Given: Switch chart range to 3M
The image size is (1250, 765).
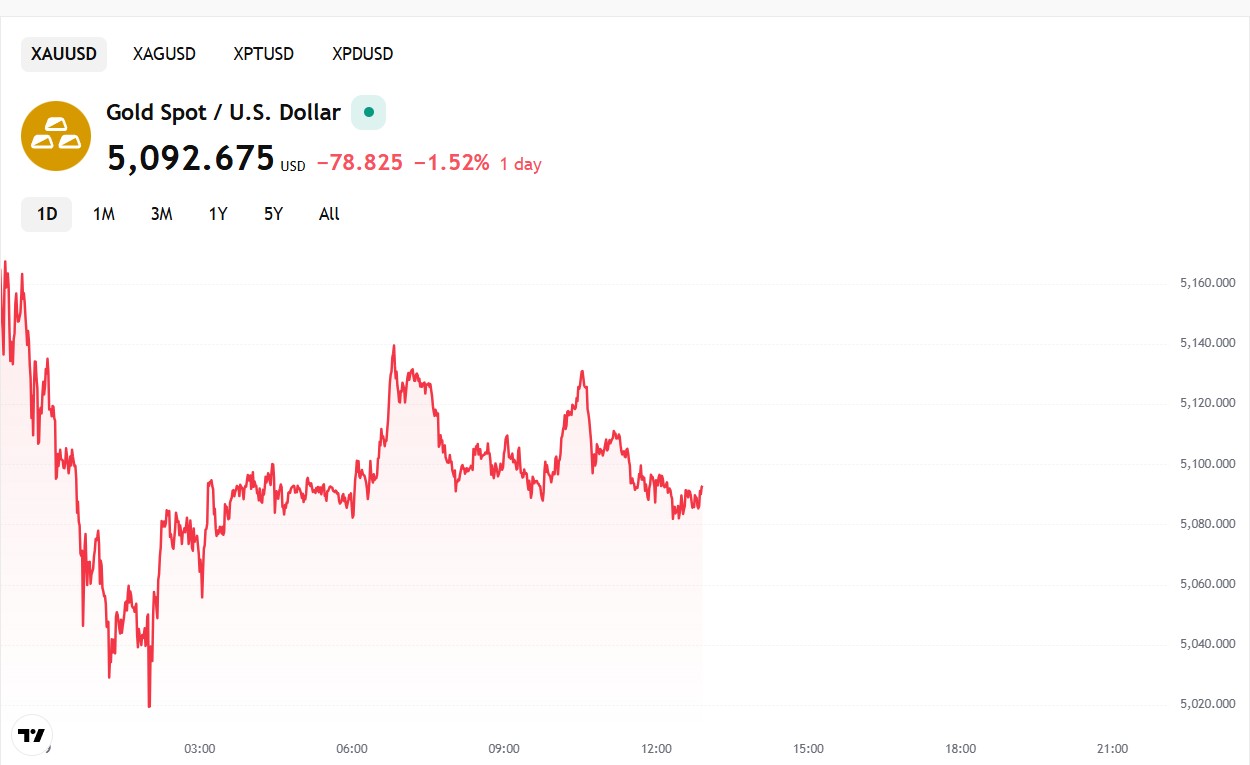Looking at the screenshot, I should (161, 214).
